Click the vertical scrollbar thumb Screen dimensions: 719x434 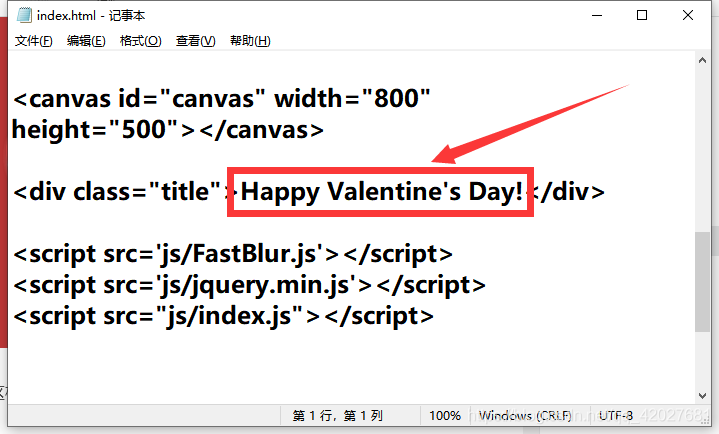(x=702, y=282)
